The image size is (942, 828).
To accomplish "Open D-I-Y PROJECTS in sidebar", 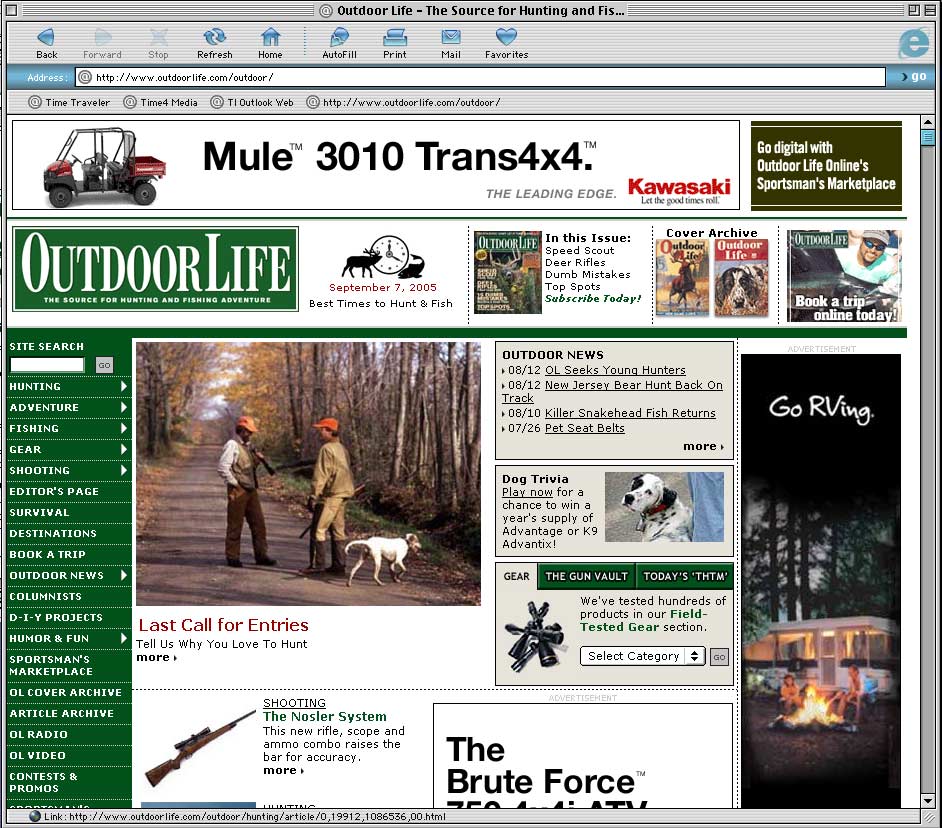I will 56,618.
